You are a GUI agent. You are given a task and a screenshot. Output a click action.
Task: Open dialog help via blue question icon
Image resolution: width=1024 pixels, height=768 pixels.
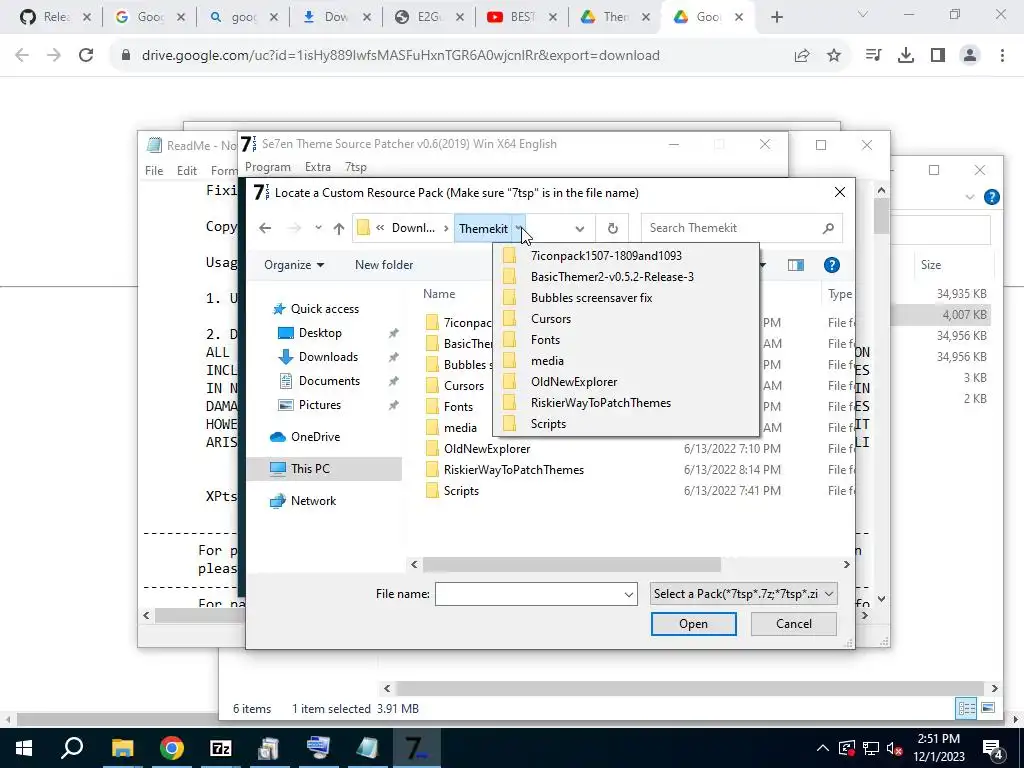[x=831, y=264]
